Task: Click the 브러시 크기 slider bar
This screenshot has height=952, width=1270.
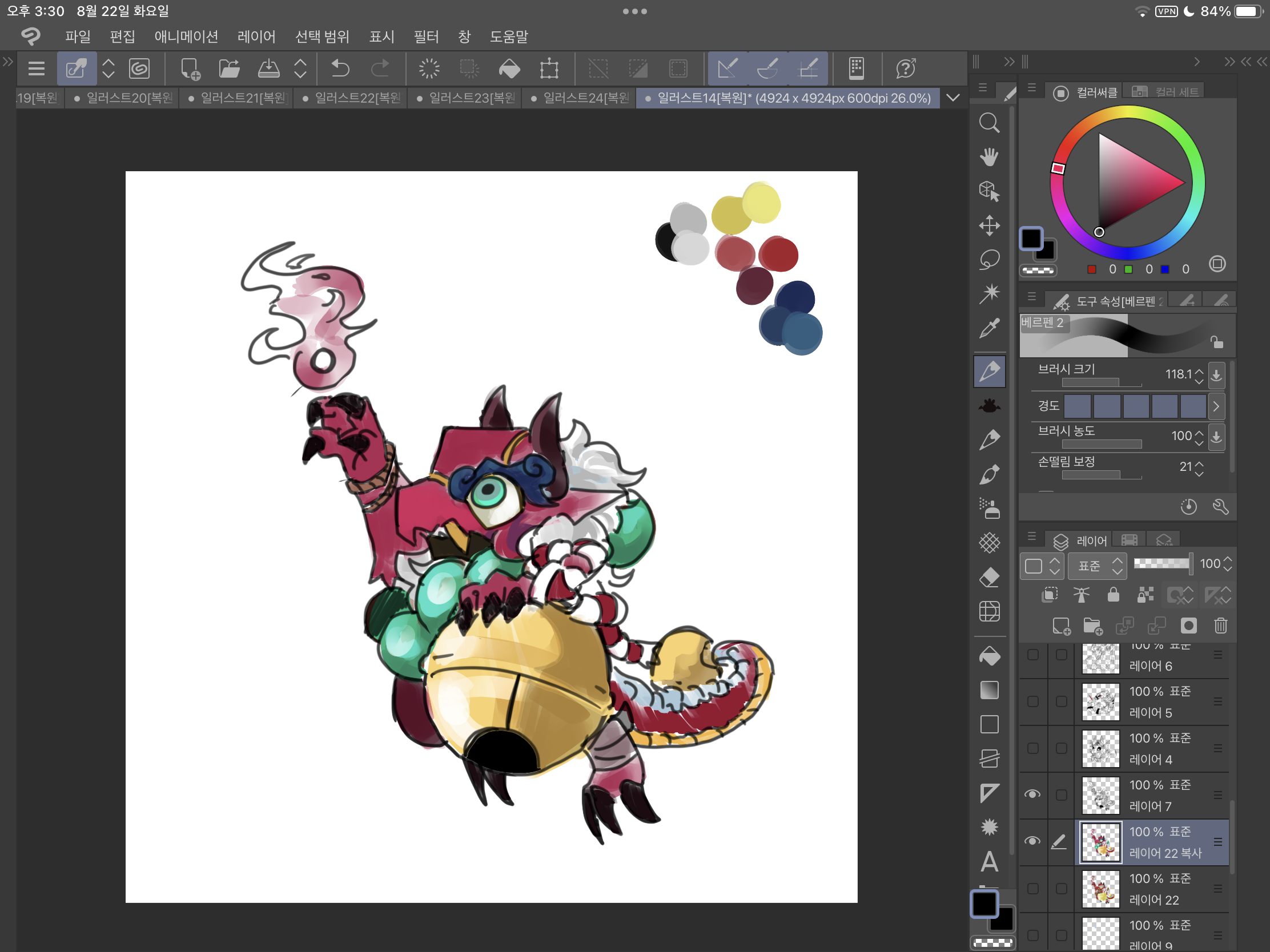Action: click(1101, 383)
